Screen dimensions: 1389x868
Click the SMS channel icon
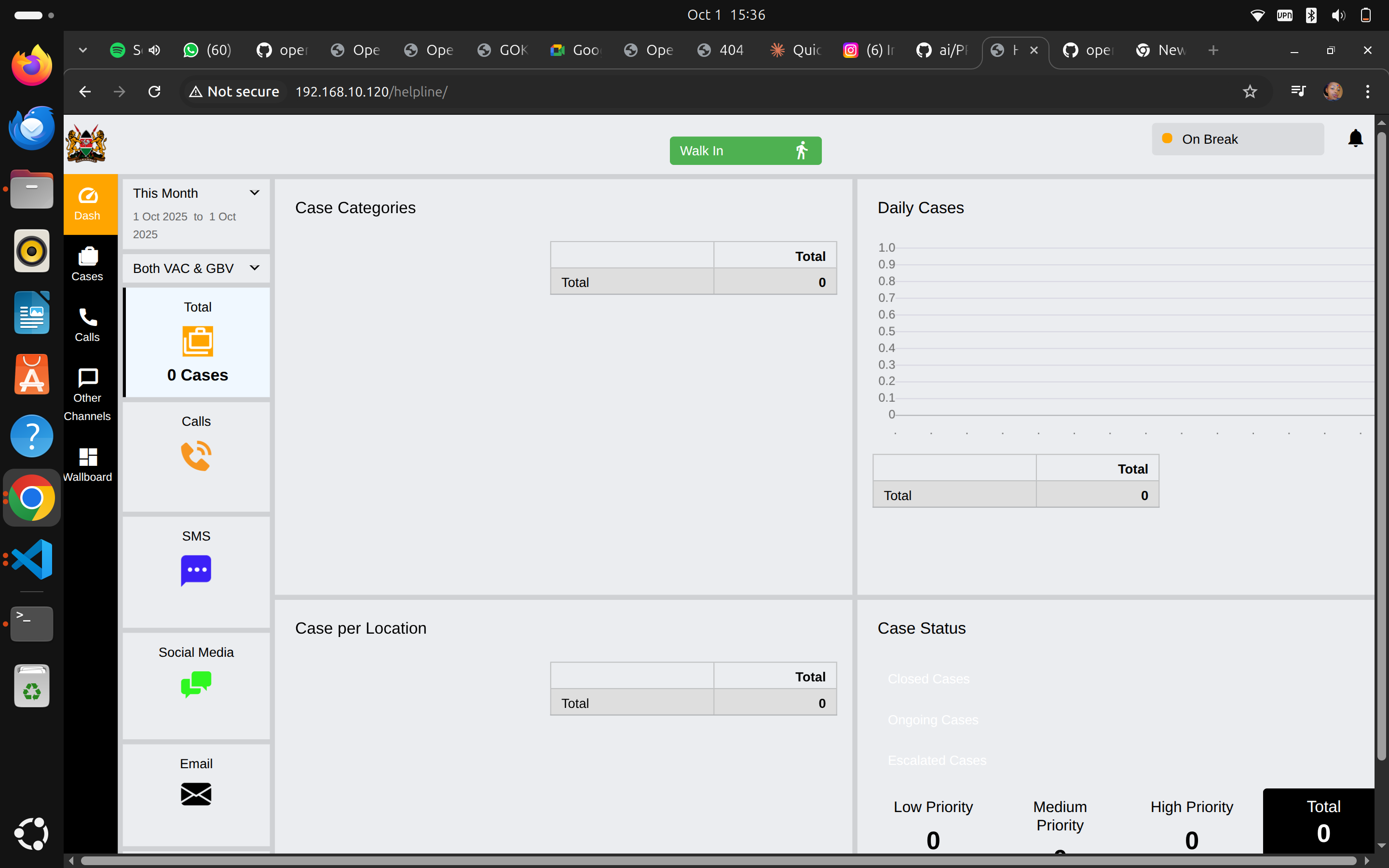click(196, 570)
